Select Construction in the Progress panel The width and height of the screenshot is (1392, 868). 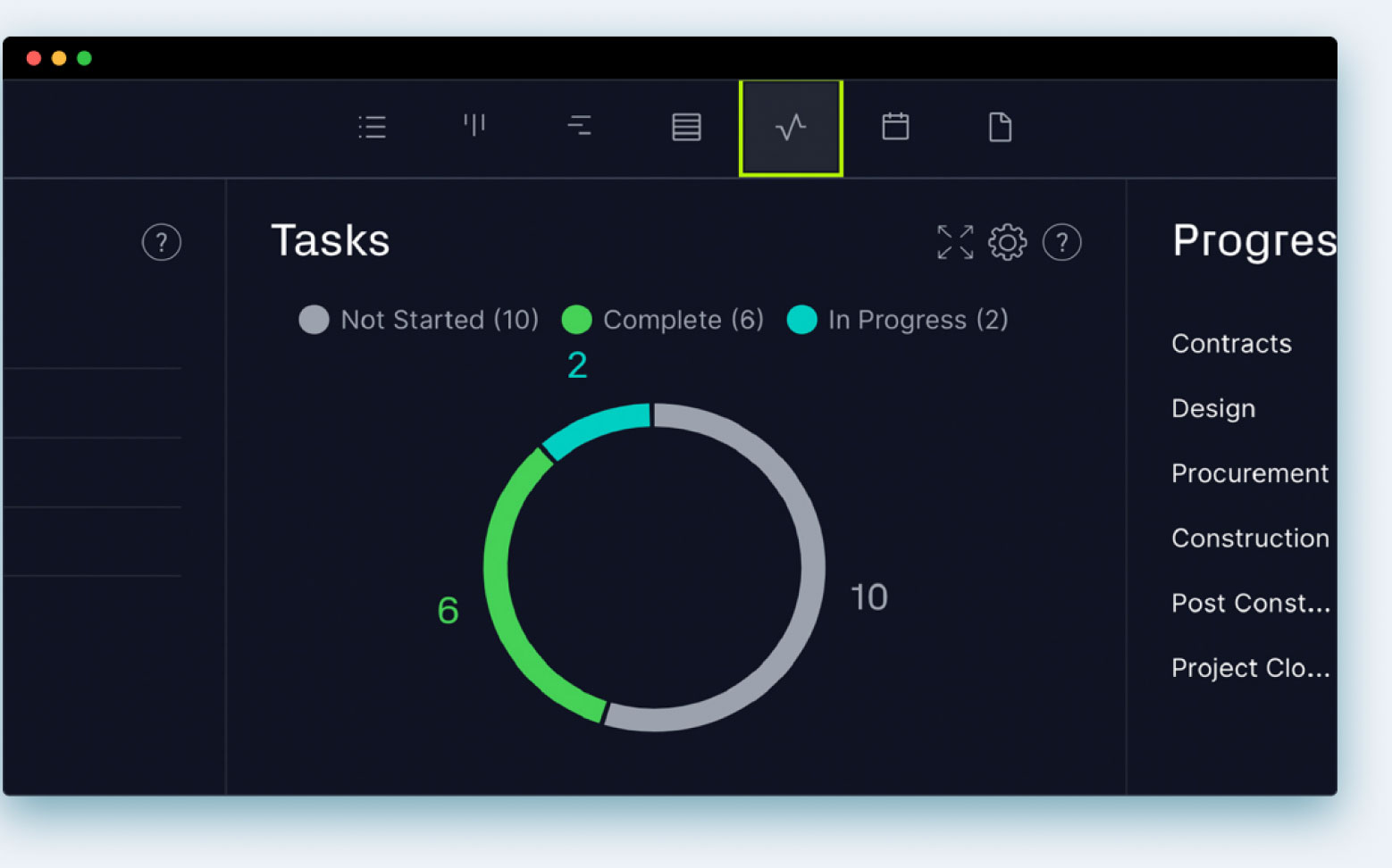(x=1250, y=538)
